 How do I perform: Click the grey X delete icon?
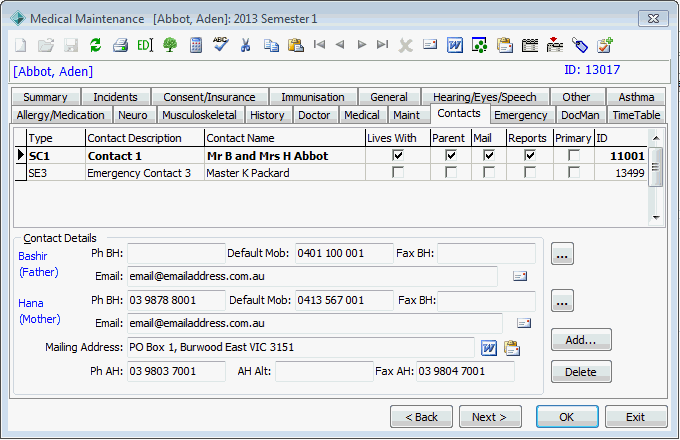pyautogui.click(x=405, y=46)
